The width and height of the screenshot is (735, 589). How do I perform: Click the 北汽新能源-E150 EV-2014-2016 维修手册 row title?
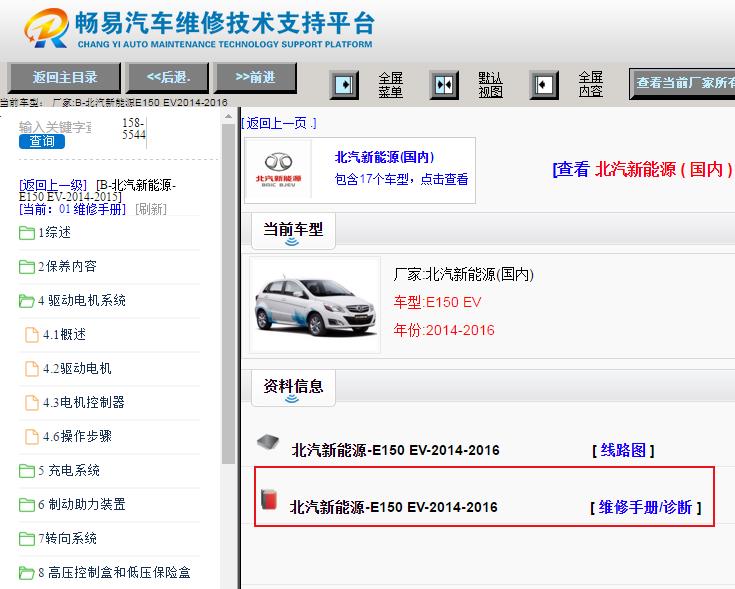[x=394, y=507]
